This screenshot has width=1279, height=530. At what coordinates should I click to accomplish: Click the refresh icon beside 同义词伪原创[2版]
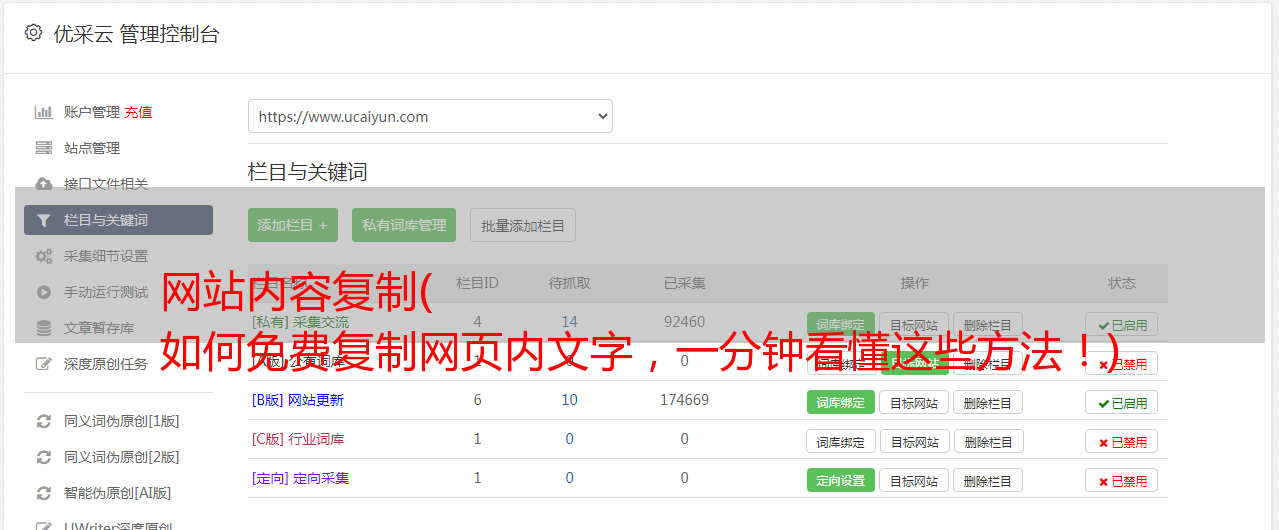click(44, 457)
